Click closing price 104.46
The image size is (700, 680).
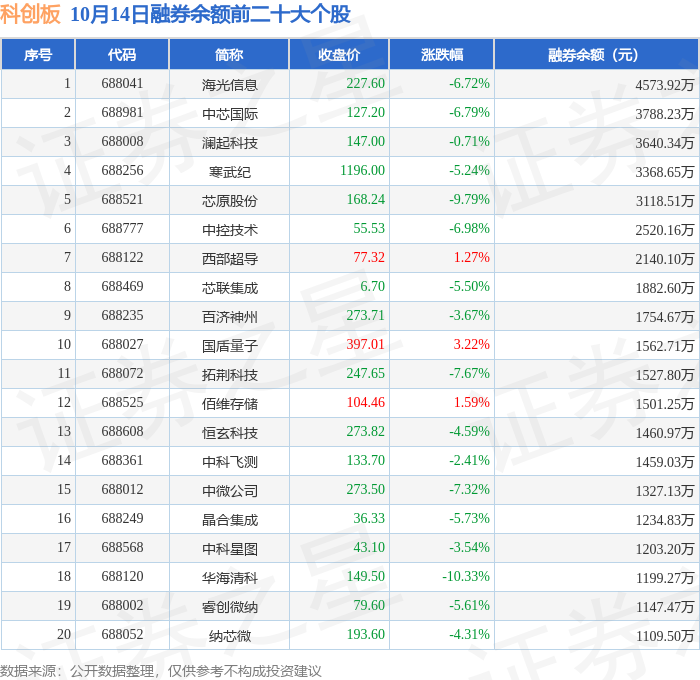click(366, 403)
